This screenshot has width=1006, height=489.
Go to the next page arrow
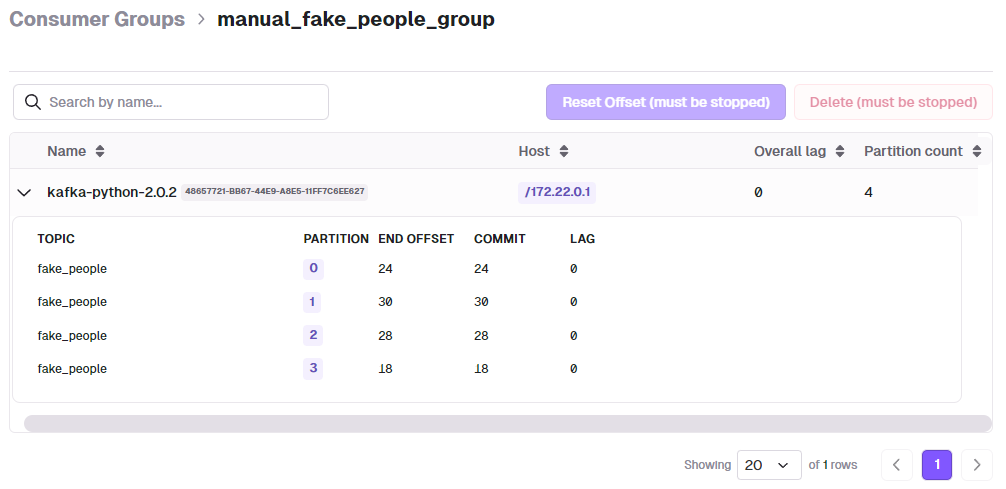click(977, 465)
